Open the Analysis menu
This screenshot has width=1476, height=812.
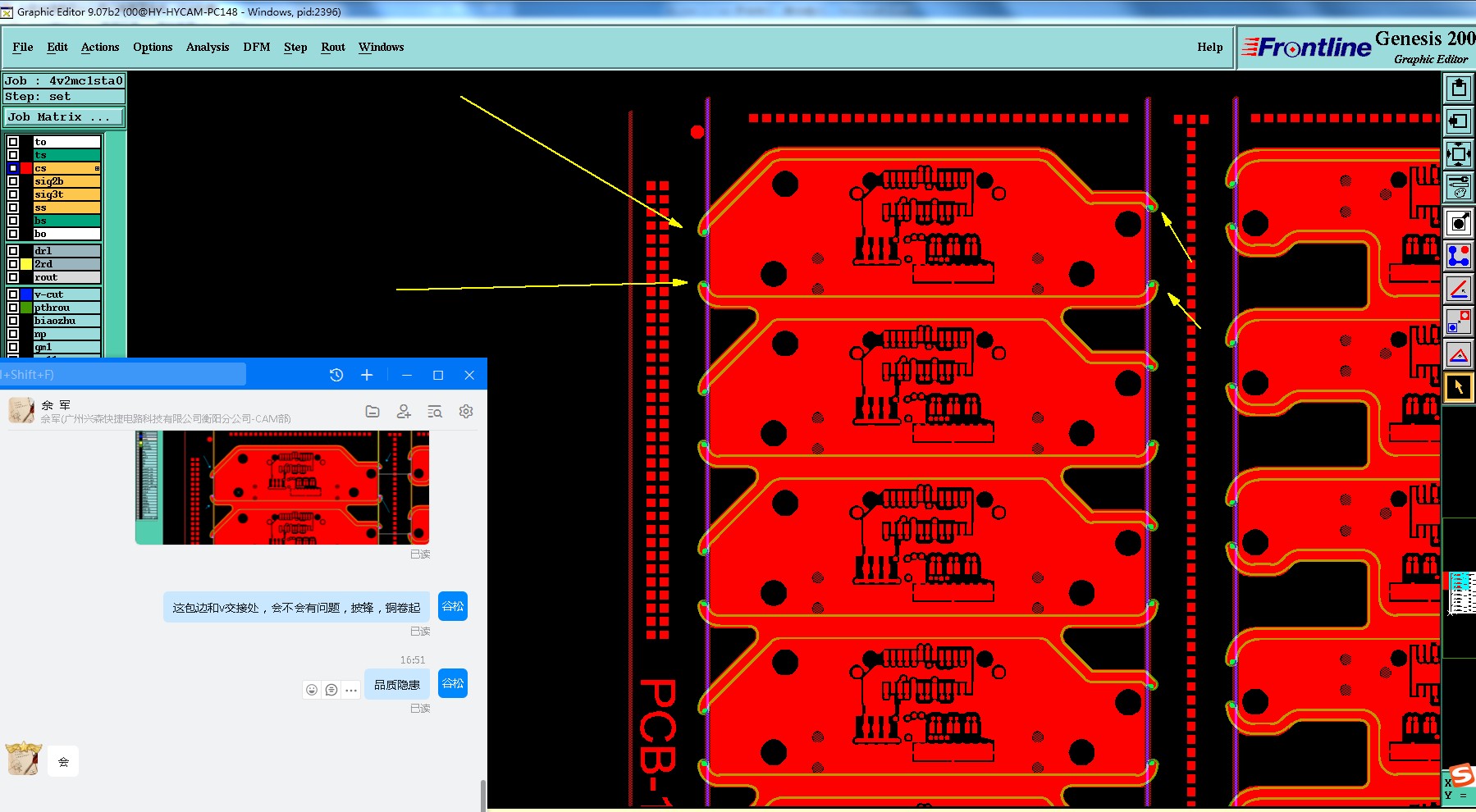click(208, 47)
